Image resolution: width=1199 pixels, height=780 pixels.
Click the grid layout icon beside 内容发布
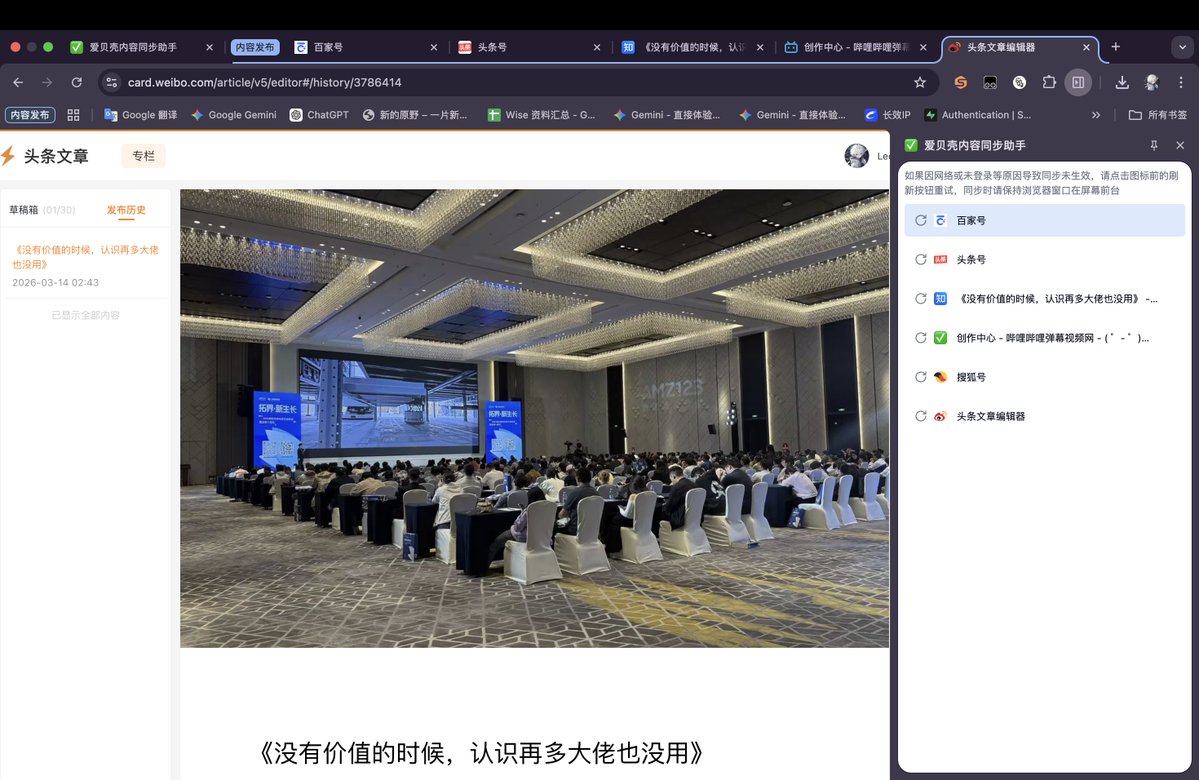click(x=71, y=114)
